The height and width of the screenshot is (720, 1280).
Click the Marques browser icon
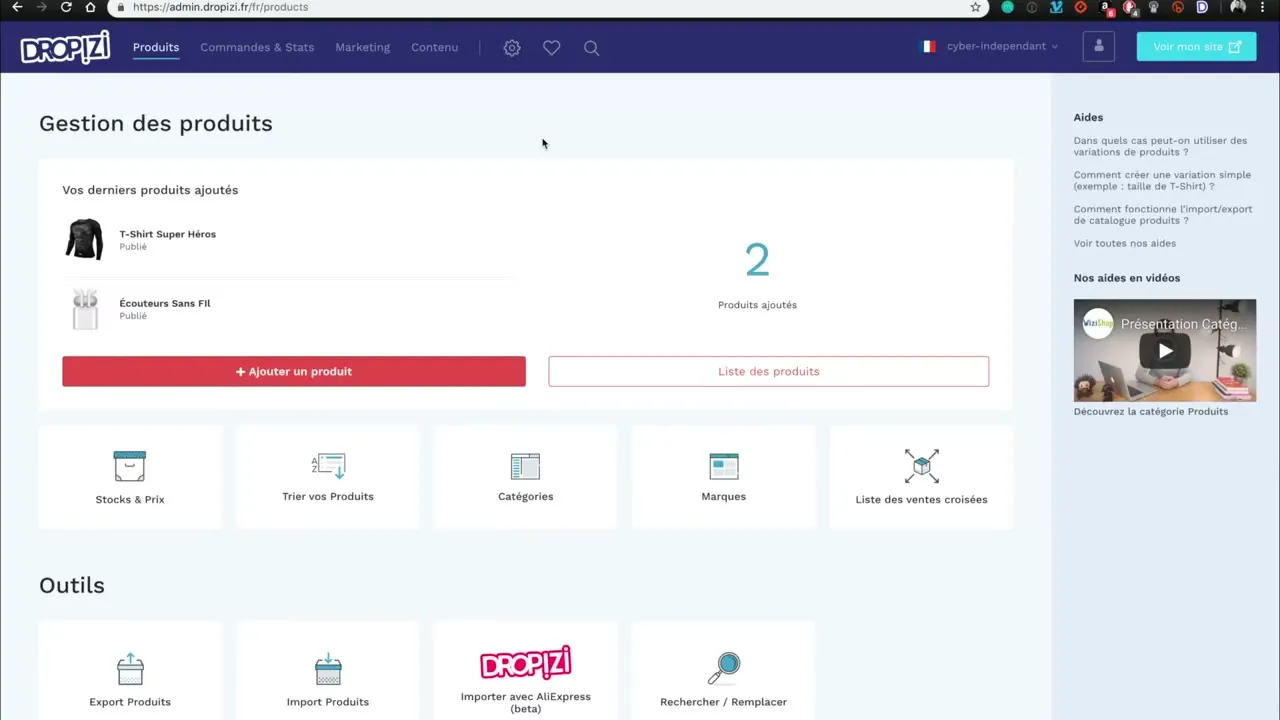point(723,465)
